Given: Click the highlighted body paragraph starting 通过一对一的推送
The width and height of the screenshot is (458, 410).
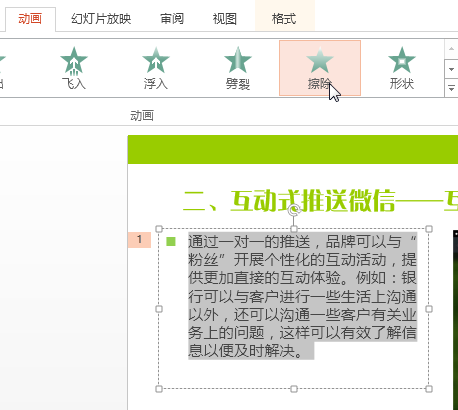Looking at the screenshot, I should 302,296.
